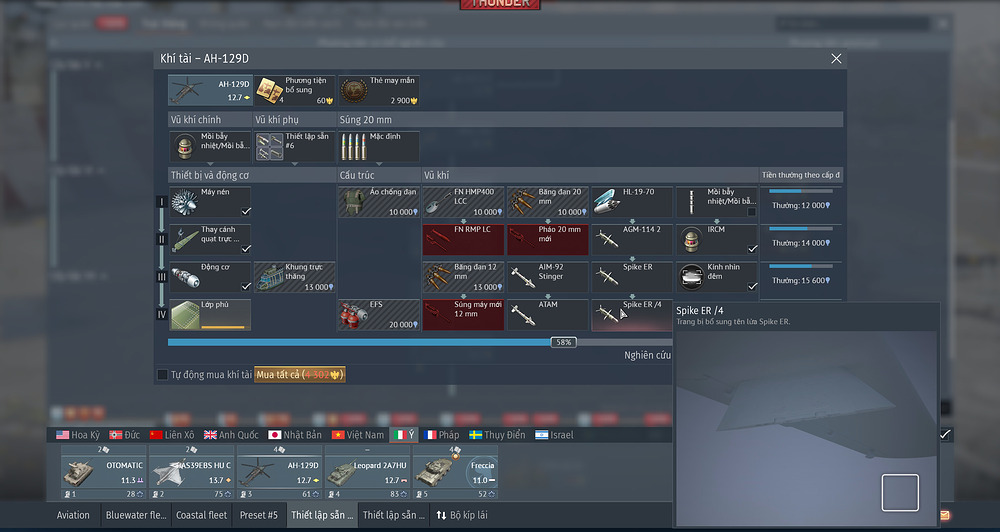Enable the Mồi bẫy nhiệt module checkbox

752,211
